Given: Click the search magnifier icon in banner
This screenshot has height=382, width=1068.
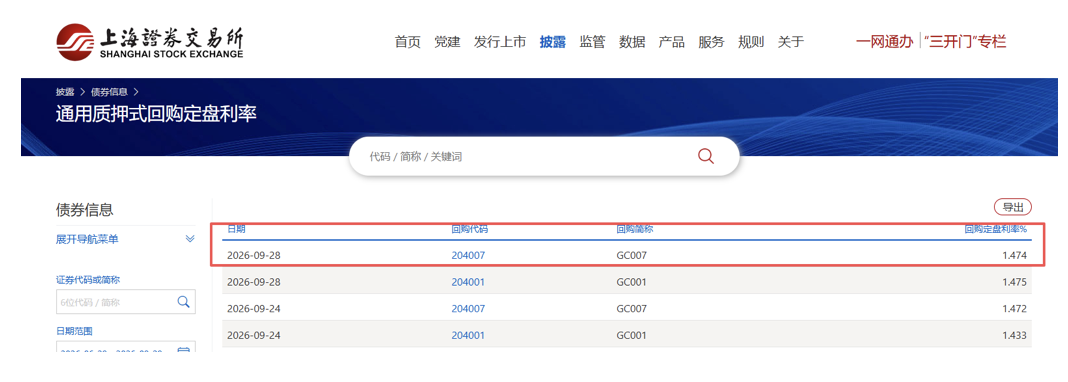Looking at the screenshot, I should pyautogui.click(x=706, y=156).
